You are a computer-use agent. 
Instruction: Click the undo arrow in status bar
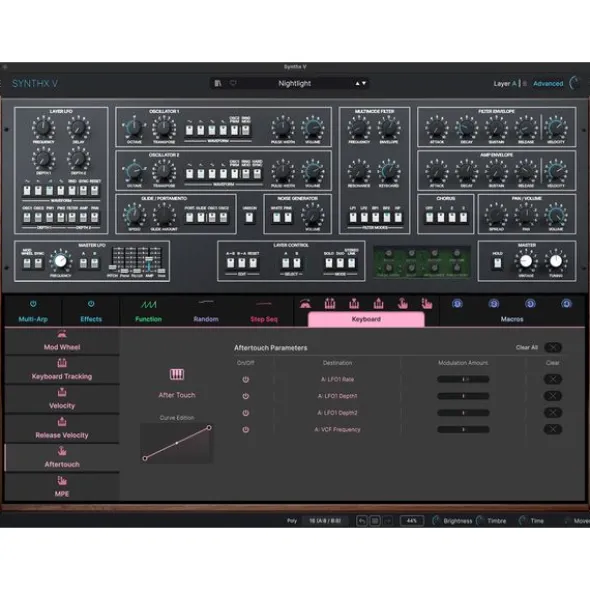(x=362, y=521)
